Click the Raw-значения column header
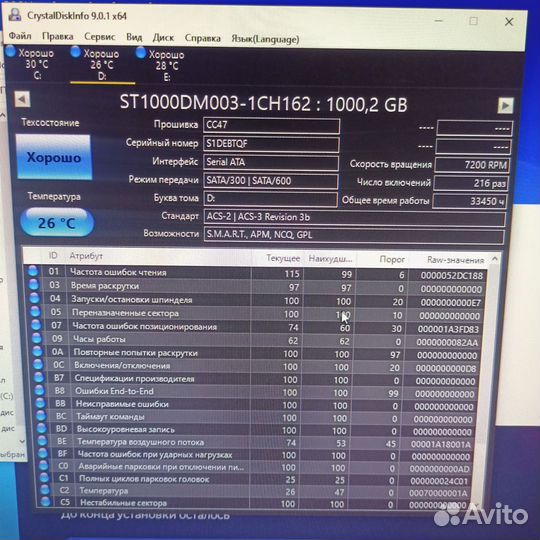 click(455, 260)
